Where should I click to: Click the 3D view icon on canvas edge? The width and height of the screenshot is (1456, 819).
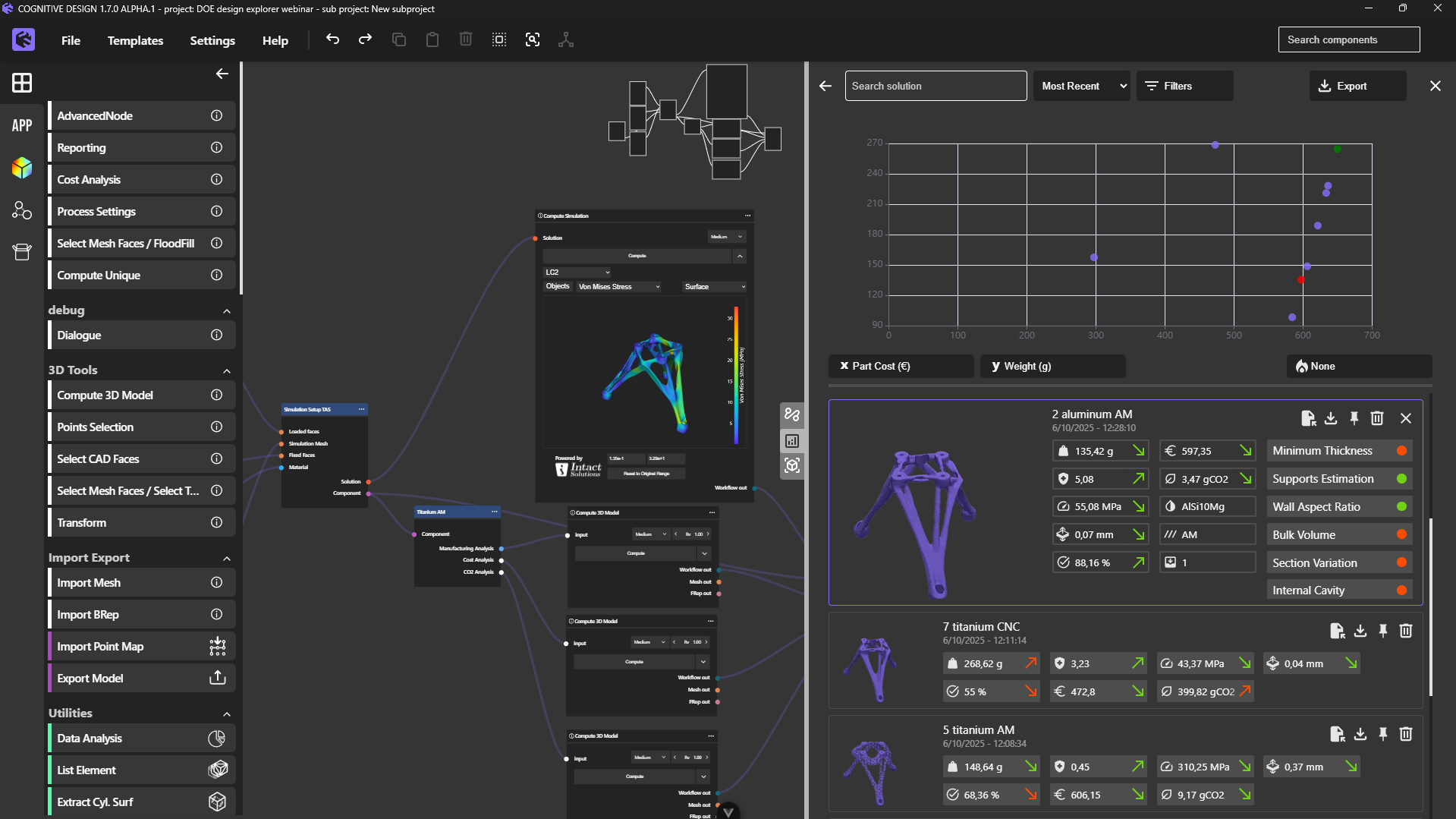[x=792, y=465]
